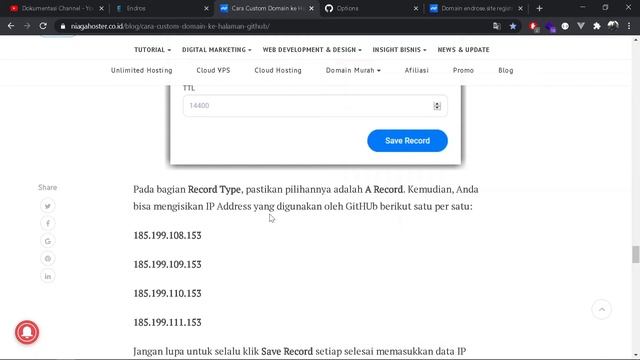Open the purple extension icon
640x360 pixels.
(550, 27)
